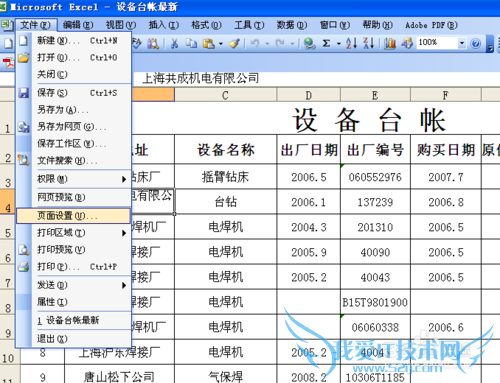Open the 视图 (View) menu
500x383 pixels.
coord(121,25)
